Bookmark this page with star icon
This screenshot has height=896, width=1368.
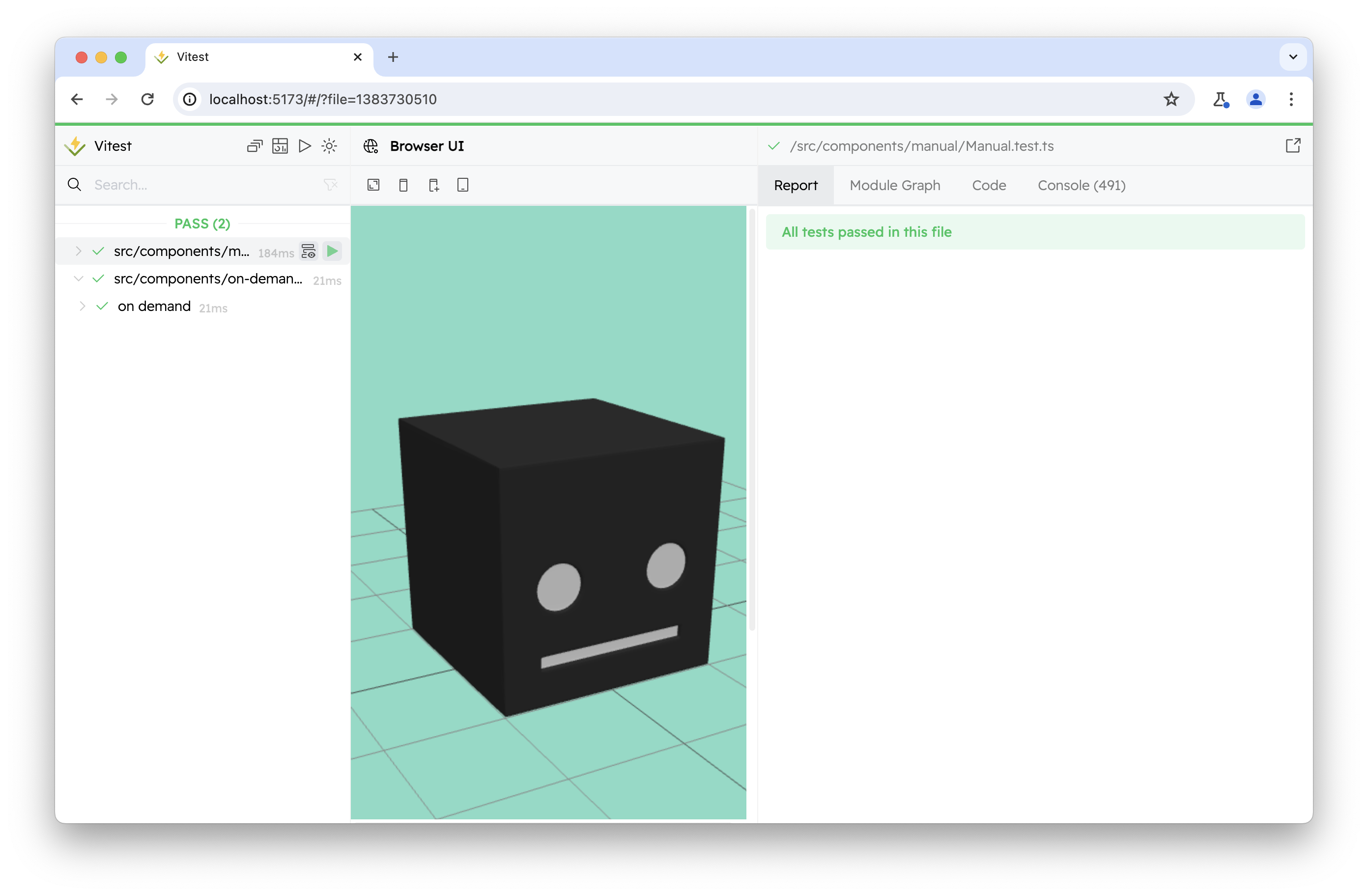coord(1171,99)
